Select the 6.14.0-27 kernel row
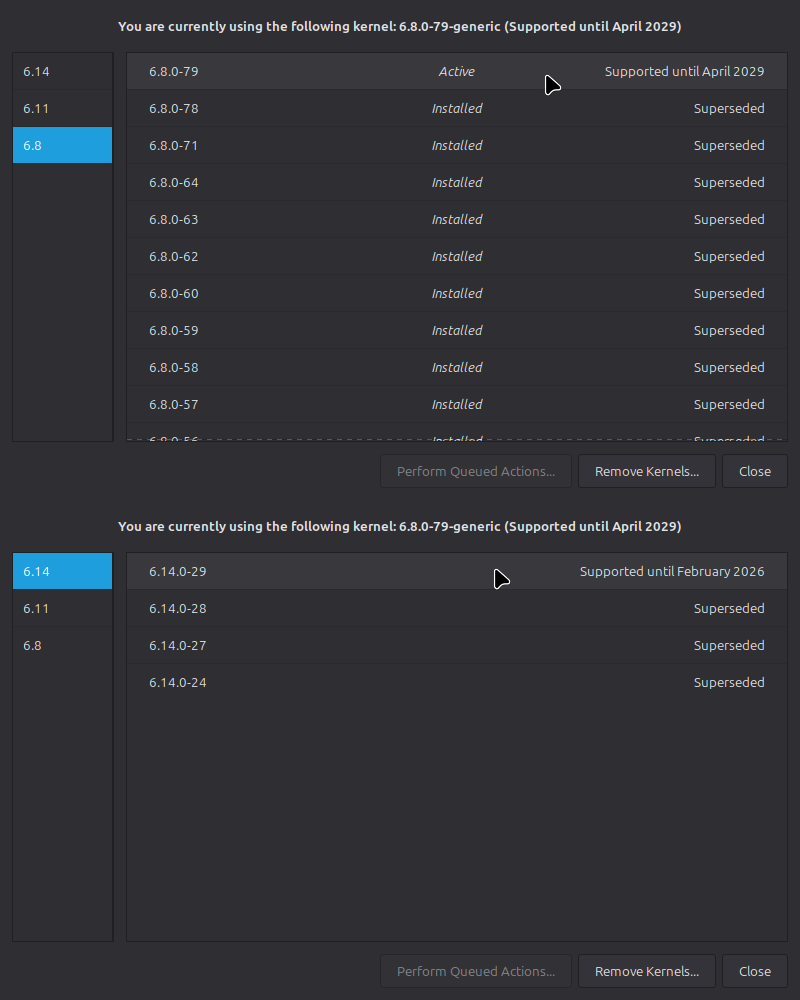800x1000 pixels. [457, 645]
